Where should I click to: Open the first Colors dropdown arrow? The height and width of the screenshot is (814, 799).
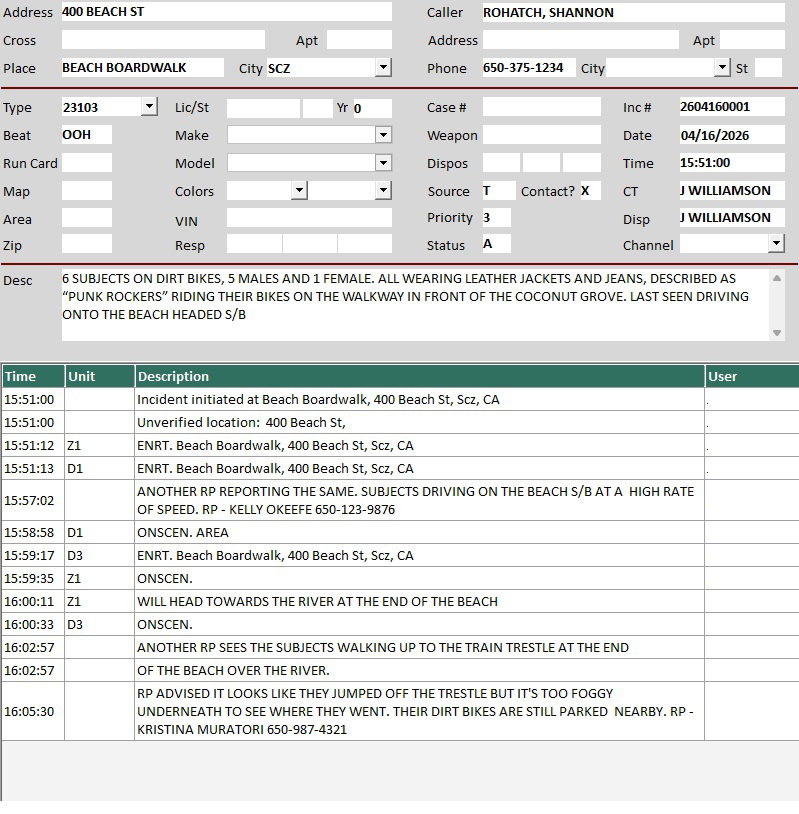(299, 190)
